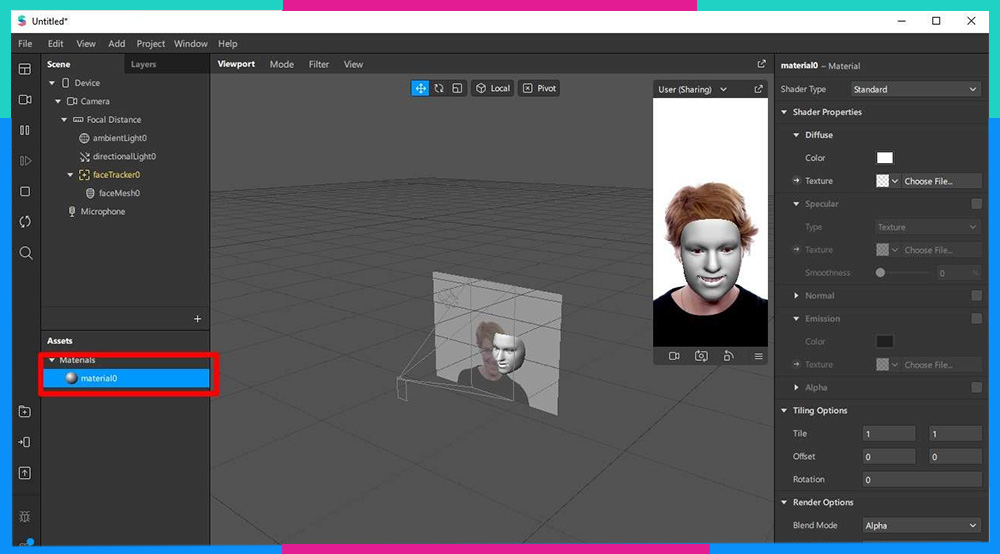Open the layout panel icon in left sidebar

[25, 69]
